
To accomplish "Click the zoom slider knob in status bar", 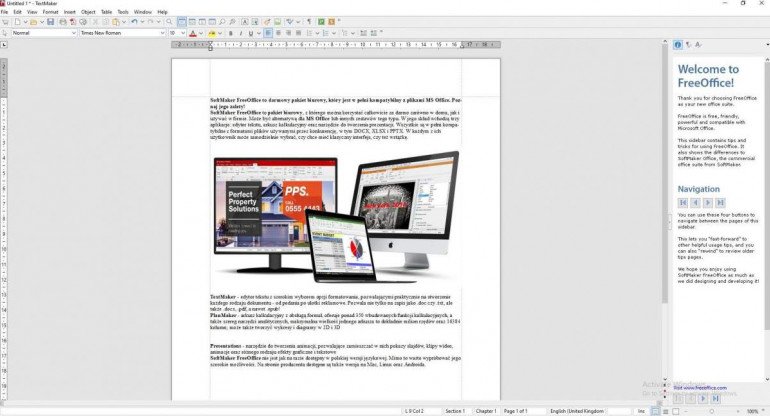I will tap(712, 411).
